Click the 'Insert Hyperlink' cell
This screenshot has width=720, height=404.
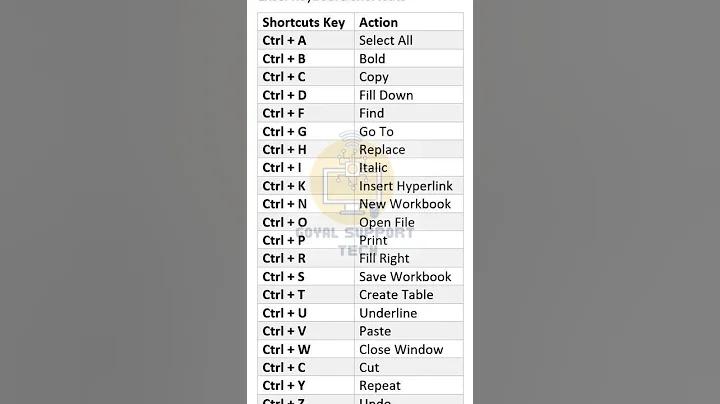[x=409, y=185]
